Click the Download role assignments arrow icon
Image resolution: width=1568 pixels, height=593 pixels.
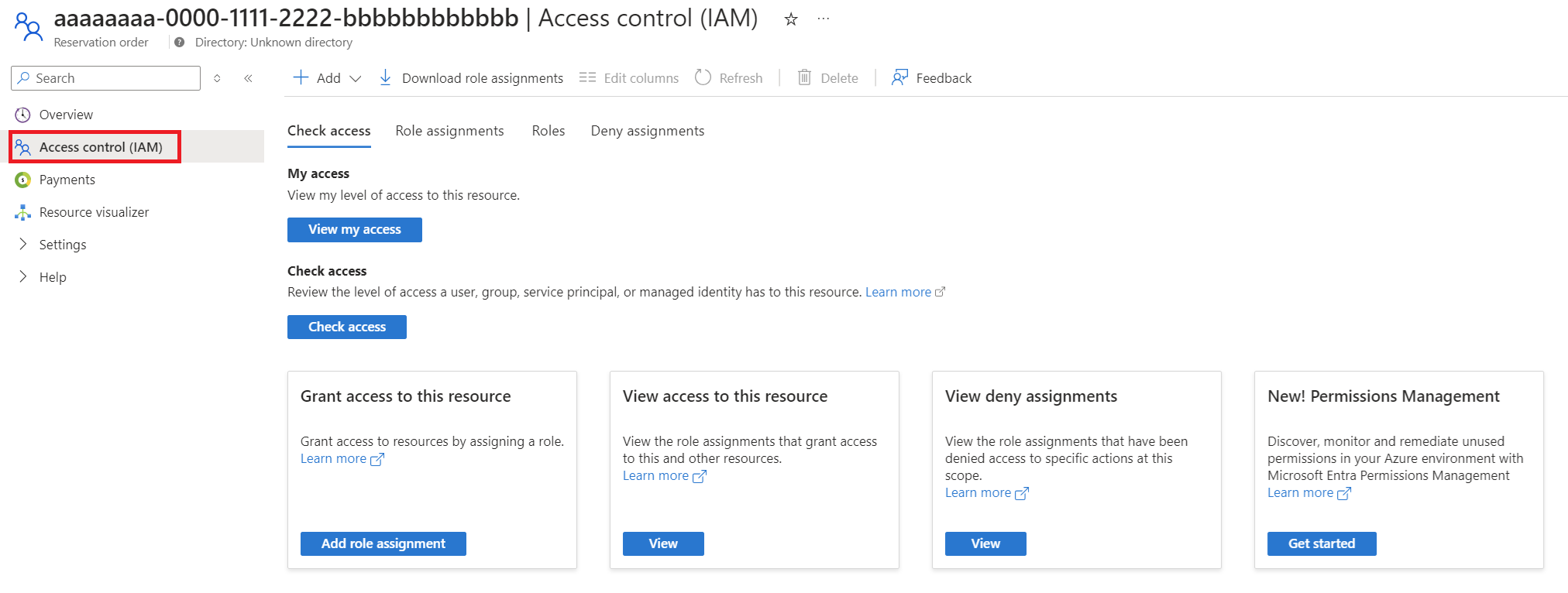(x=385, y=78)
